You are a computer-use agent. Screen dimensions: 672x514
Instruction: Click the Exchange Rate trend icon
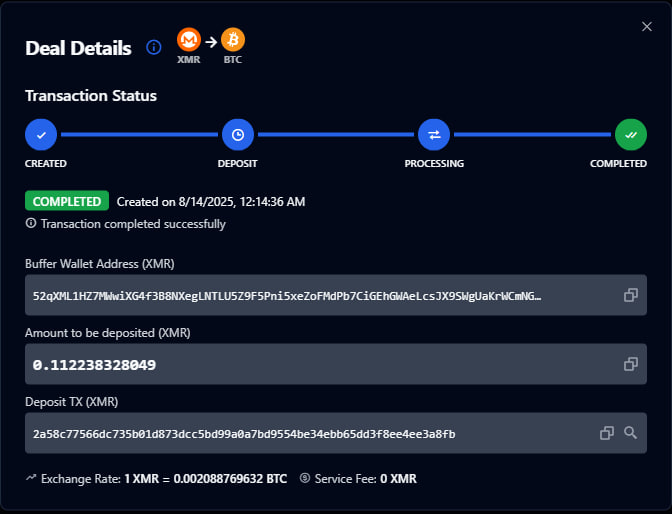31,478
